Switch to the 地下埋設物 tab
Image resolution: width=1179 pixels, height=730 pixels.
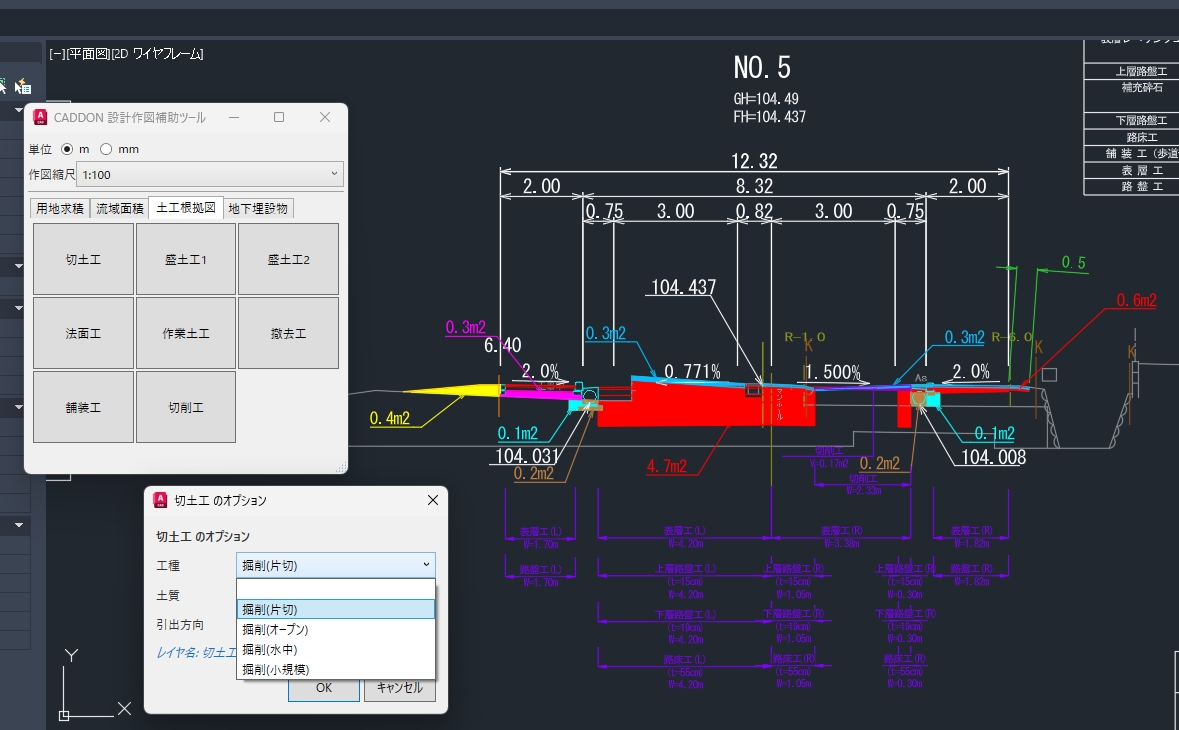pyautogui.click(x=258, y=208)
